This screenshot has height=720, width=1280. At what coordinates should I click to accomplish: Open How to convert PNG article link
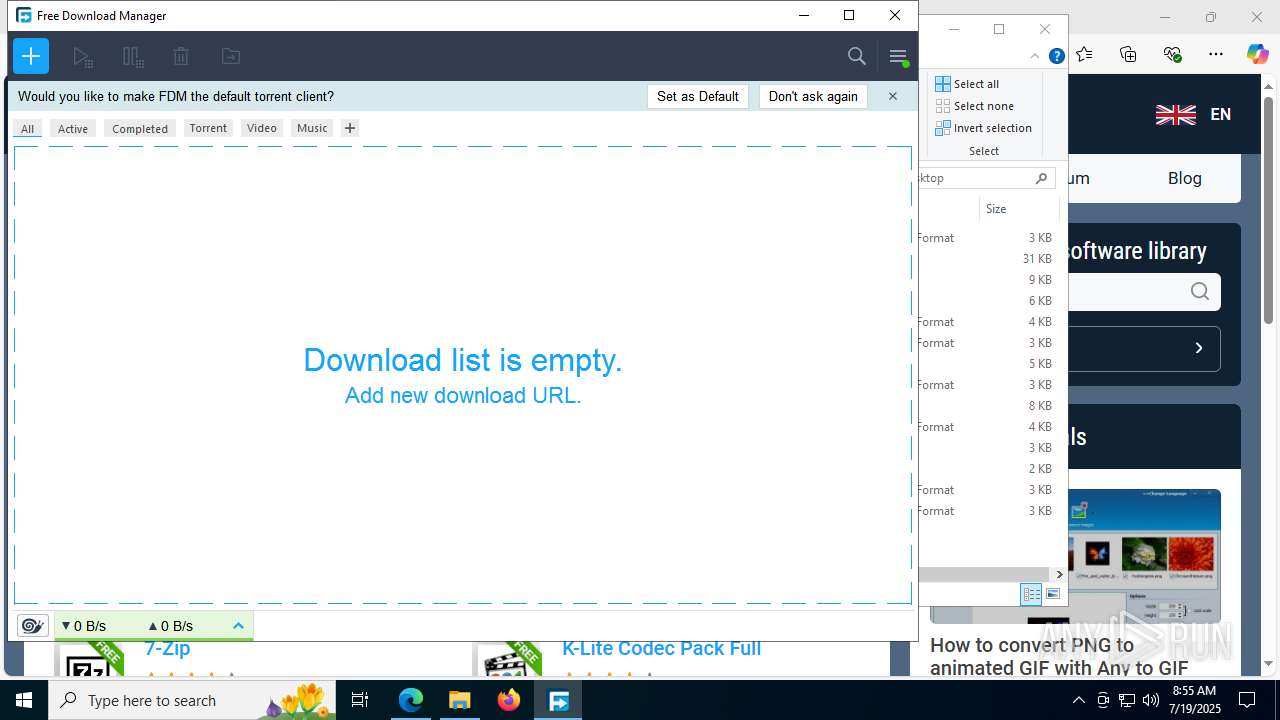click(1059, 656)
